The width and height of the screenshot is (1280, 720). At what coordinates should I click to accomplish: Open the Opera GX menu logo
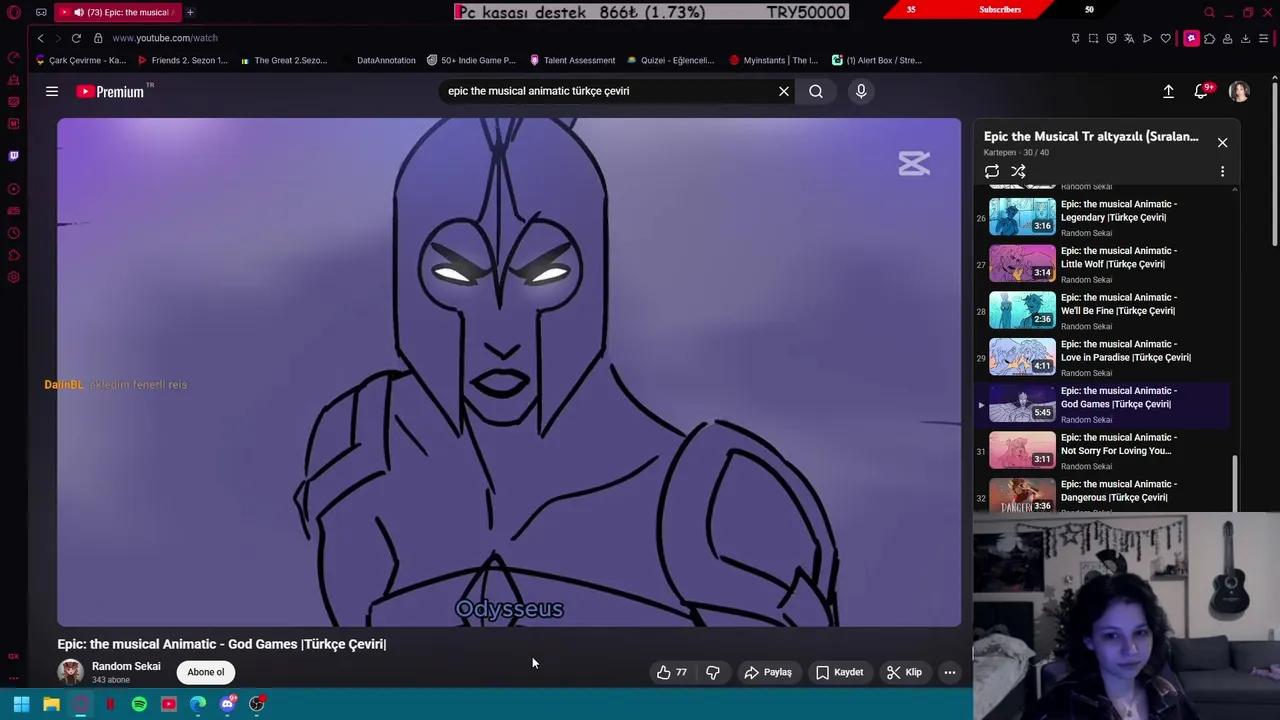13,12
